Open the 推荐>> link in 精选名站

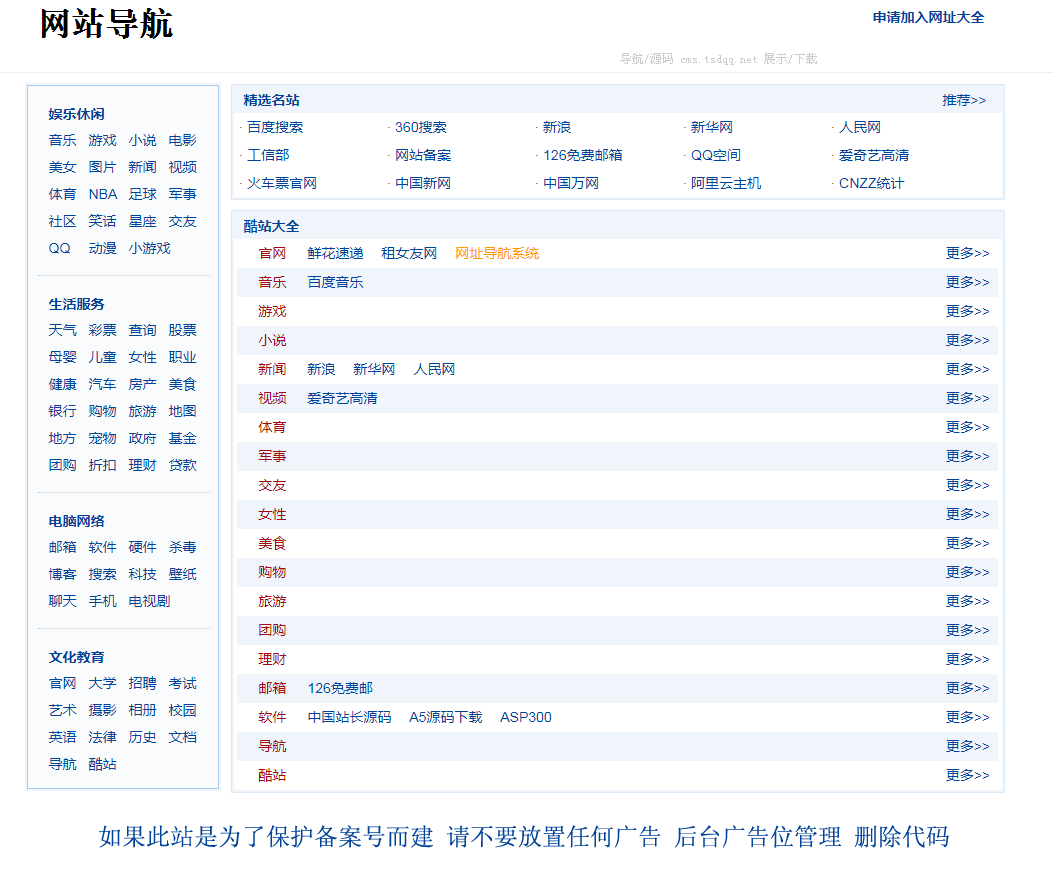[964, 100]
